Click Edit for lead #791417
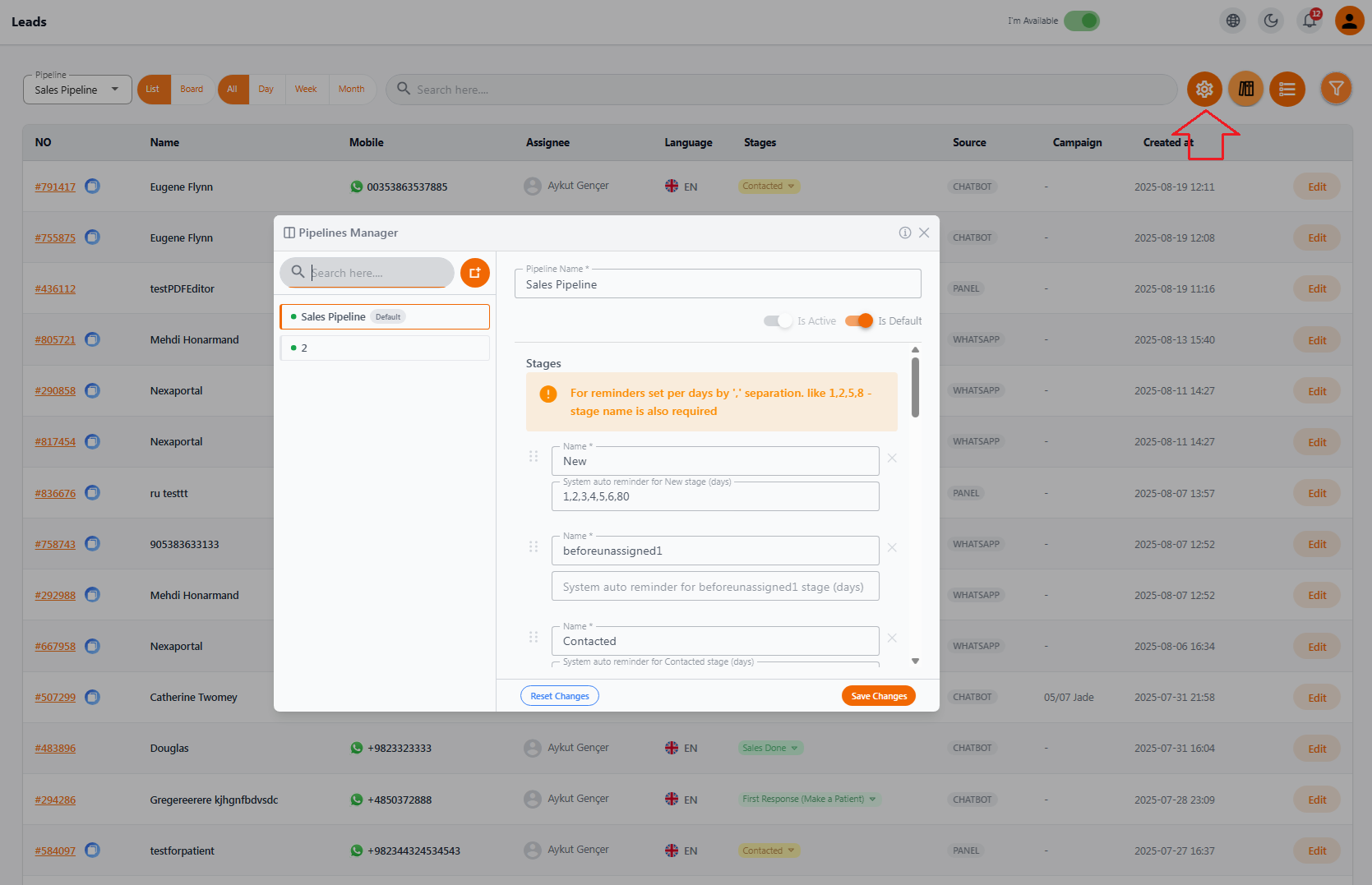The width and height of the screenshot is (1372, 885). (x=1317, y=187)
